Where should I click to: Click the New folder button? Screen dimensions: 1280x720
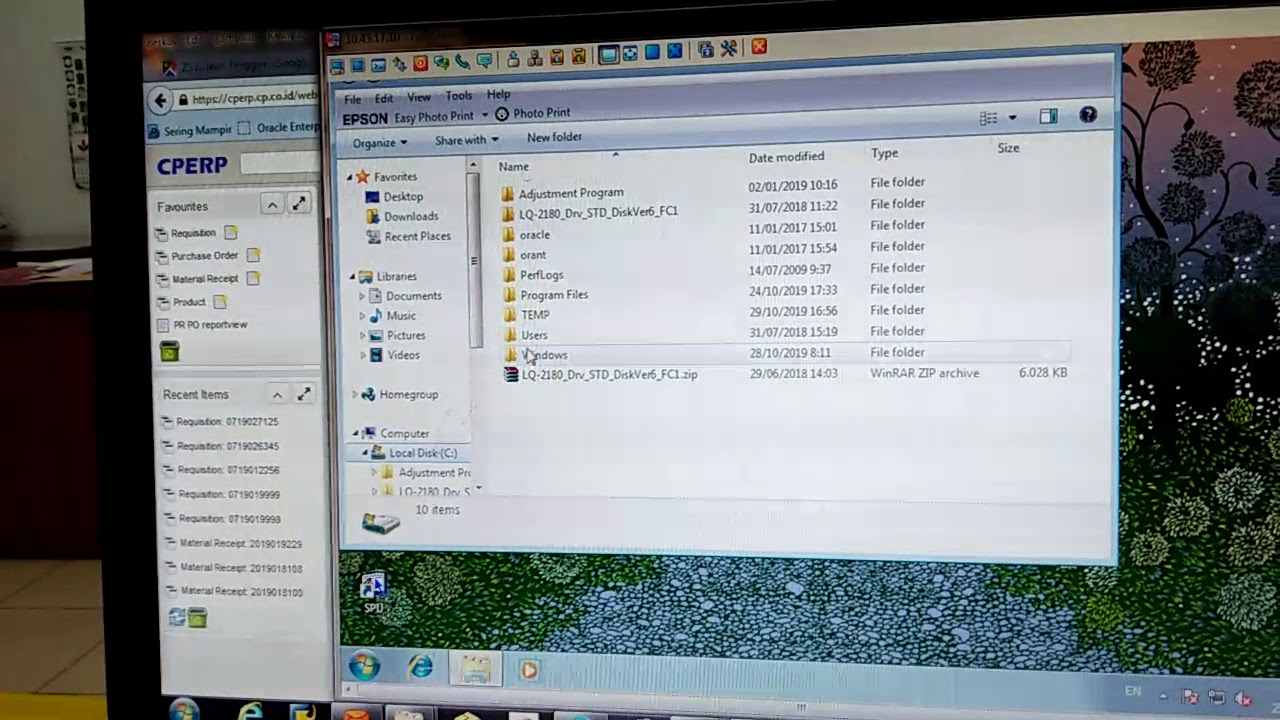pos(554,137)
